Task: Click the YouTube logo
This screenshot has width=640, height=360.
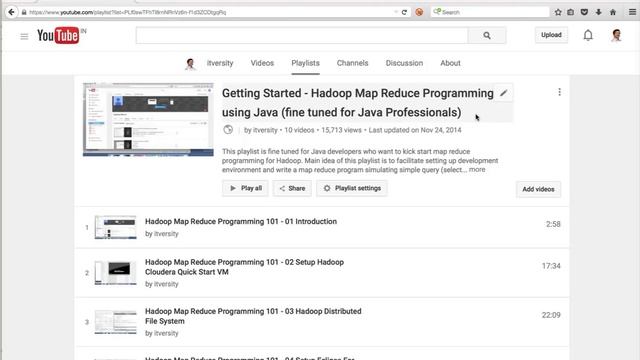Action: coord(58,36)
